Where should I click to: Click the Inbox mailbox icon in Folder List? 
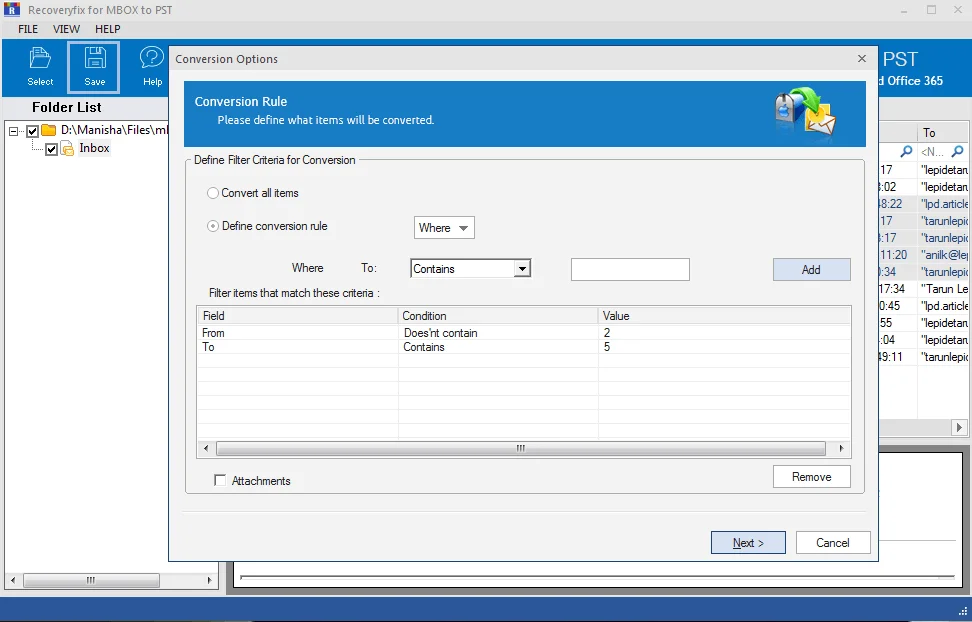[68, 149]
